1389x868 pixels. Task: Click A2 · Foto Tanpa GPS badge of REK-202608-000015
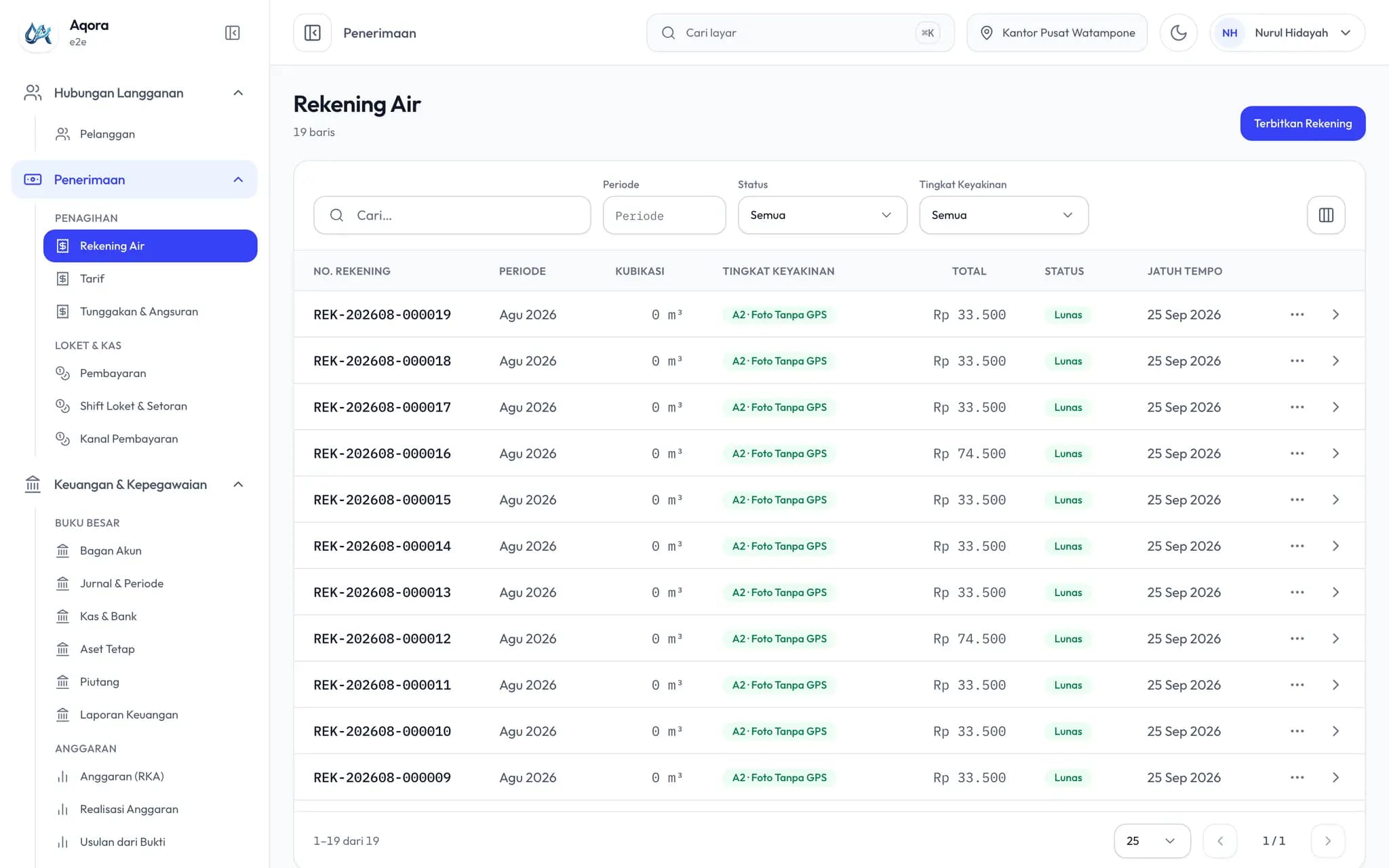point(779,500)
